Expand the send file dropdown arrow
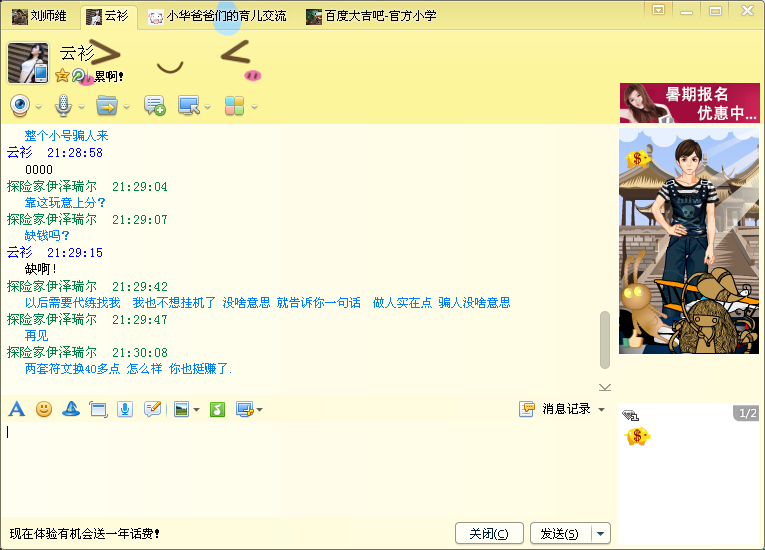 tap(126, 106)
